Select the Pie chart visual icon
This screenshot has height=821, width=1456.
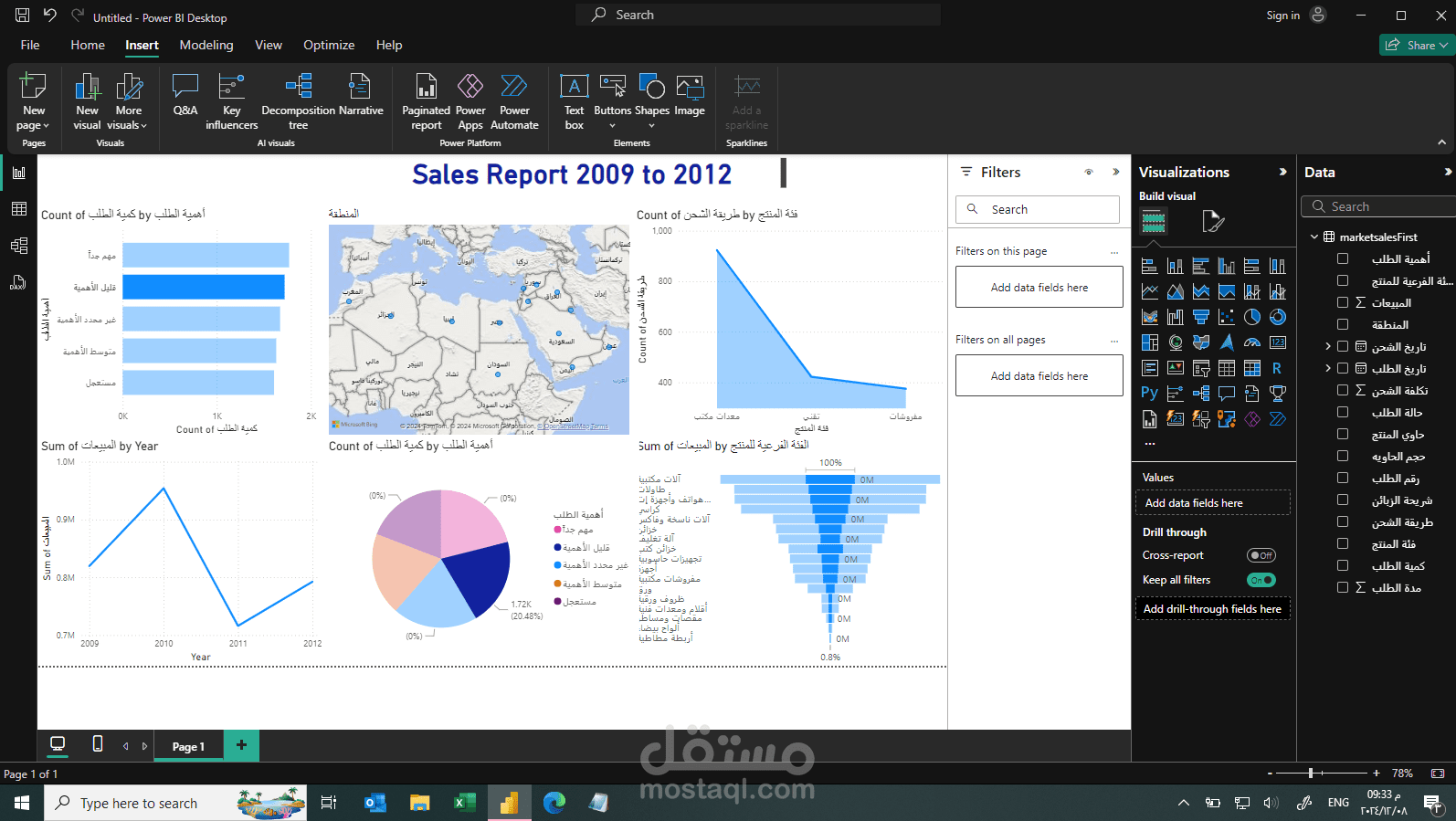point(1252,317)
